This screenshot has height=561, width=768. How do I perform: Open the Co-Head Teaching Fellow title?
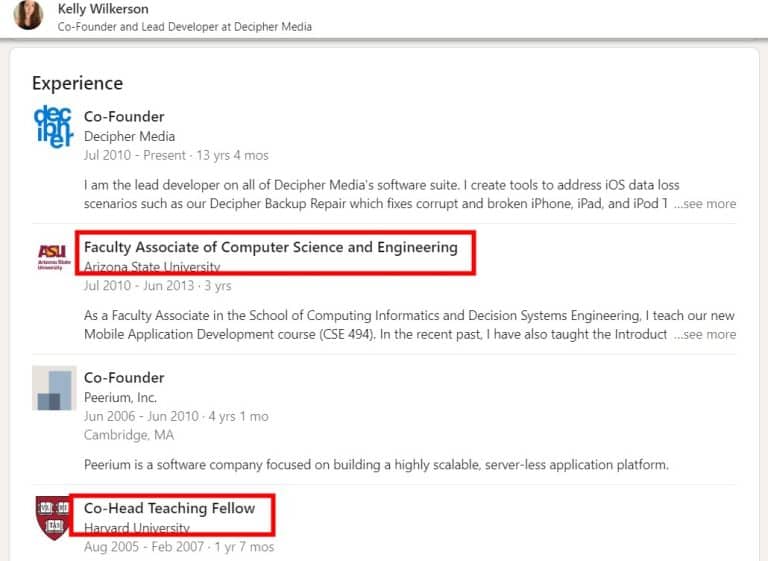pyautogui.click(x=169, y=508)
